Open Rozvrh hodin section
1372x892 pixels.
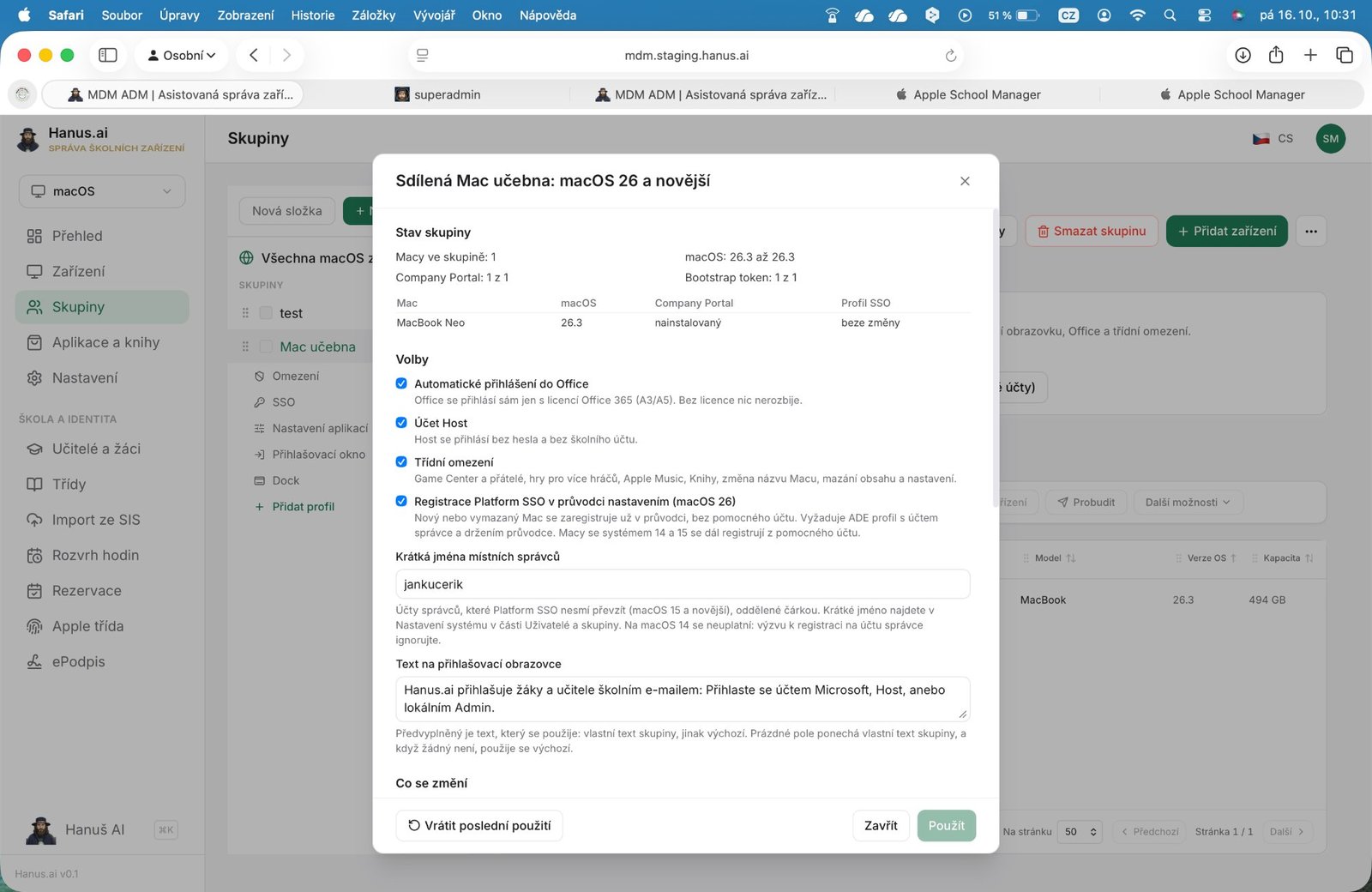point(102,555)
